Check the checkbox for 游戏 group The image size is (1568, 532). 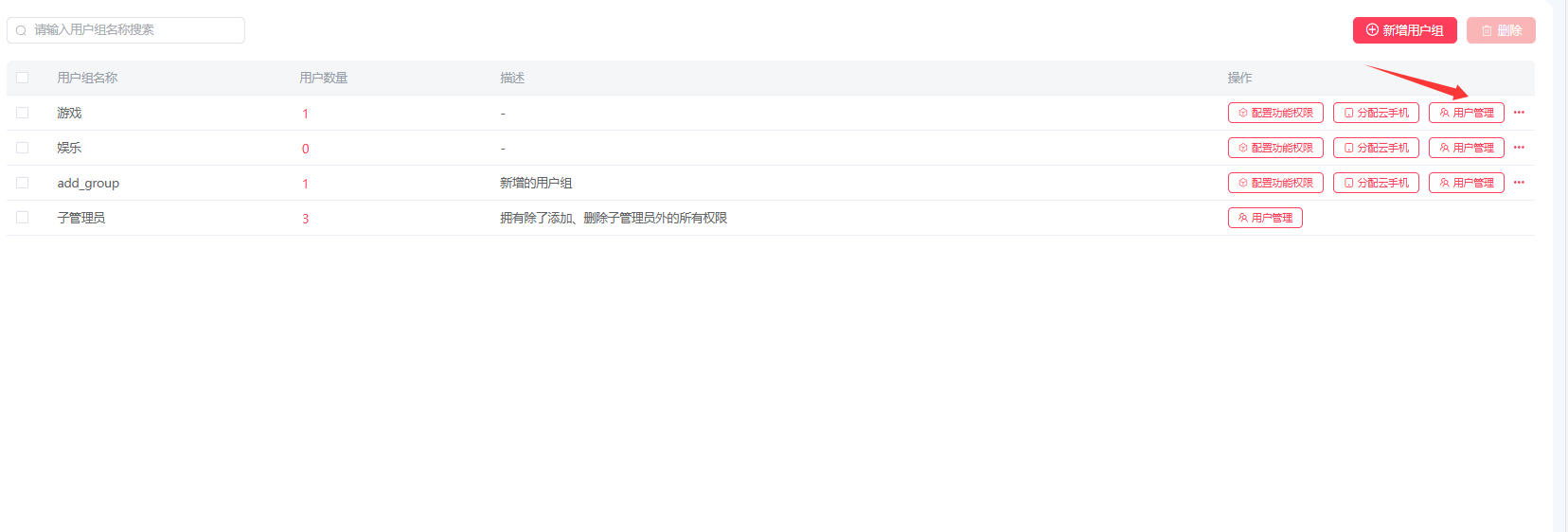[x=23, y=113]
